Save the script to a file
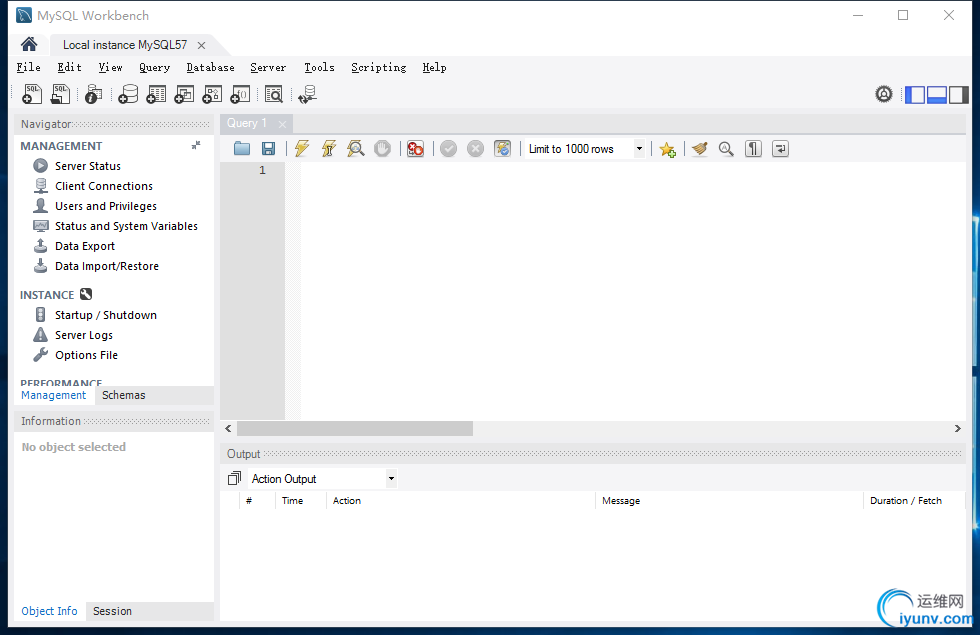The width and height of the screenshot is (980, 635). [269, 149]
